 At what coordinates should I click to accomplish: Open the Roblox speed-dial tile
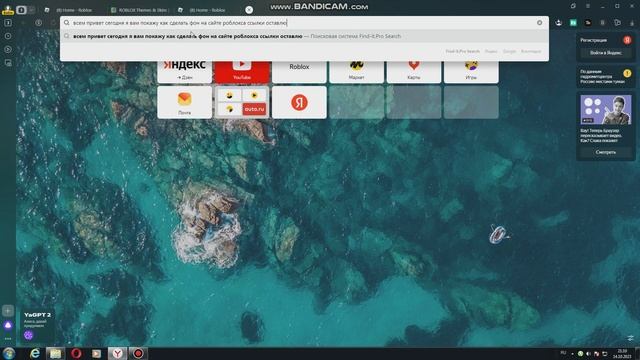point(299,72)
